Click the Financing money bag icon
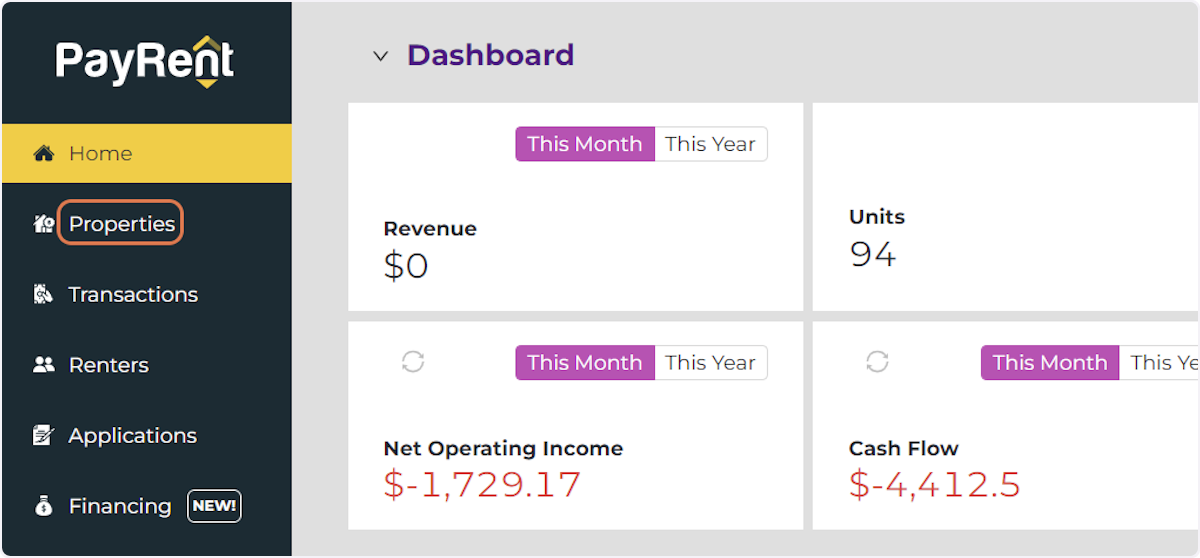The height and width of the screenshot is (558, 1200). (x=43, y=507)
